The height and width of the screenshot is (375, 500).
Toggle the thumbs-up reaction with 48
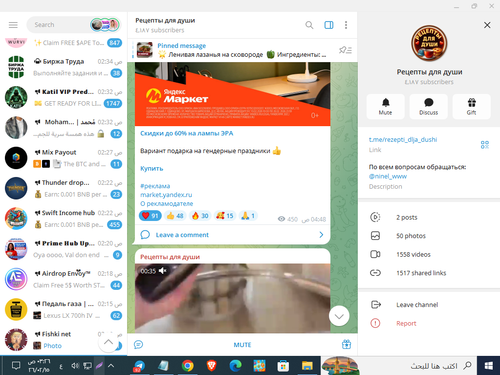pyautogui.click(x=175, y=216)
